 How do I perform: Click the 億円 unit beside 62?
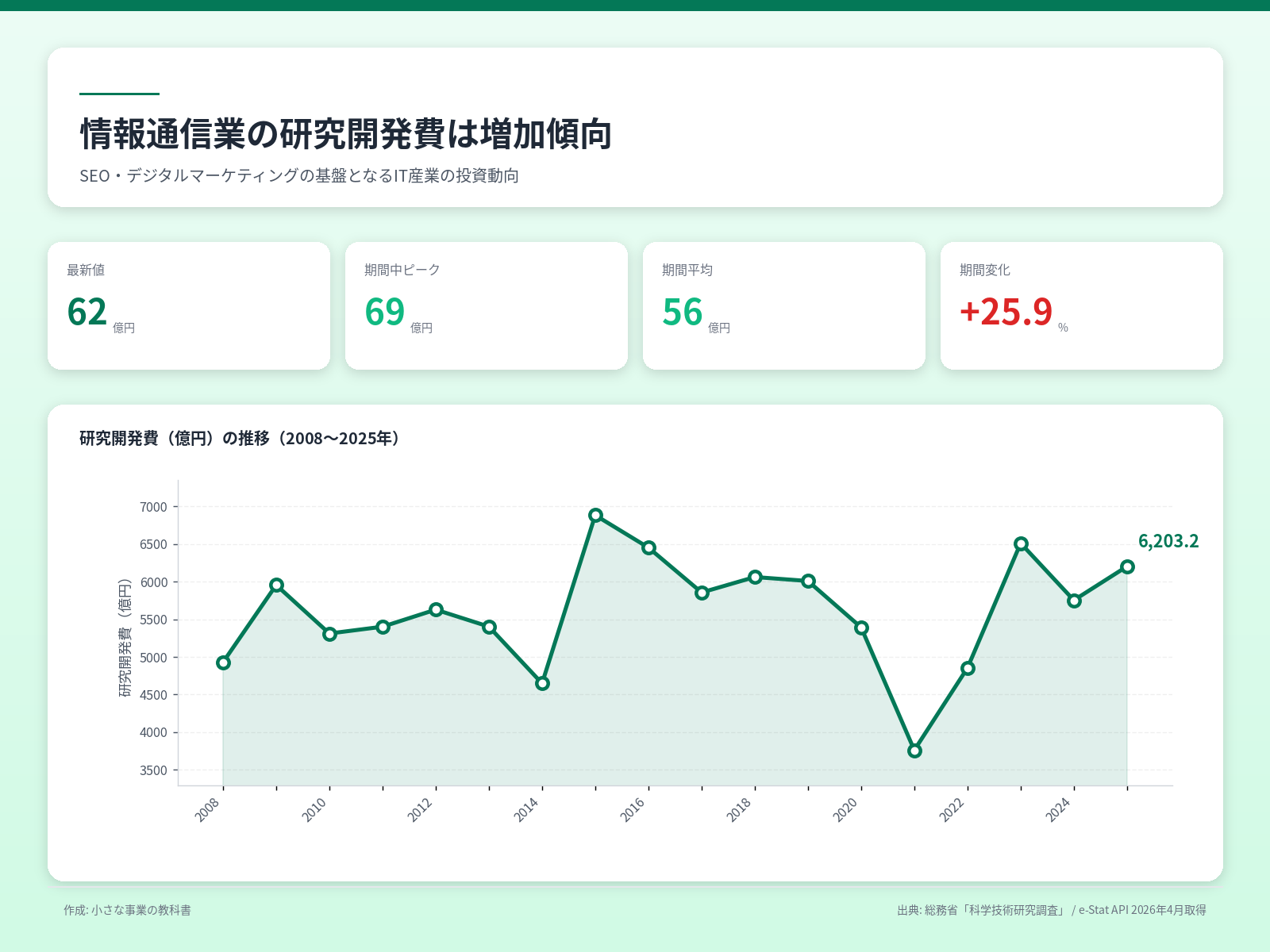click(124, 328)
